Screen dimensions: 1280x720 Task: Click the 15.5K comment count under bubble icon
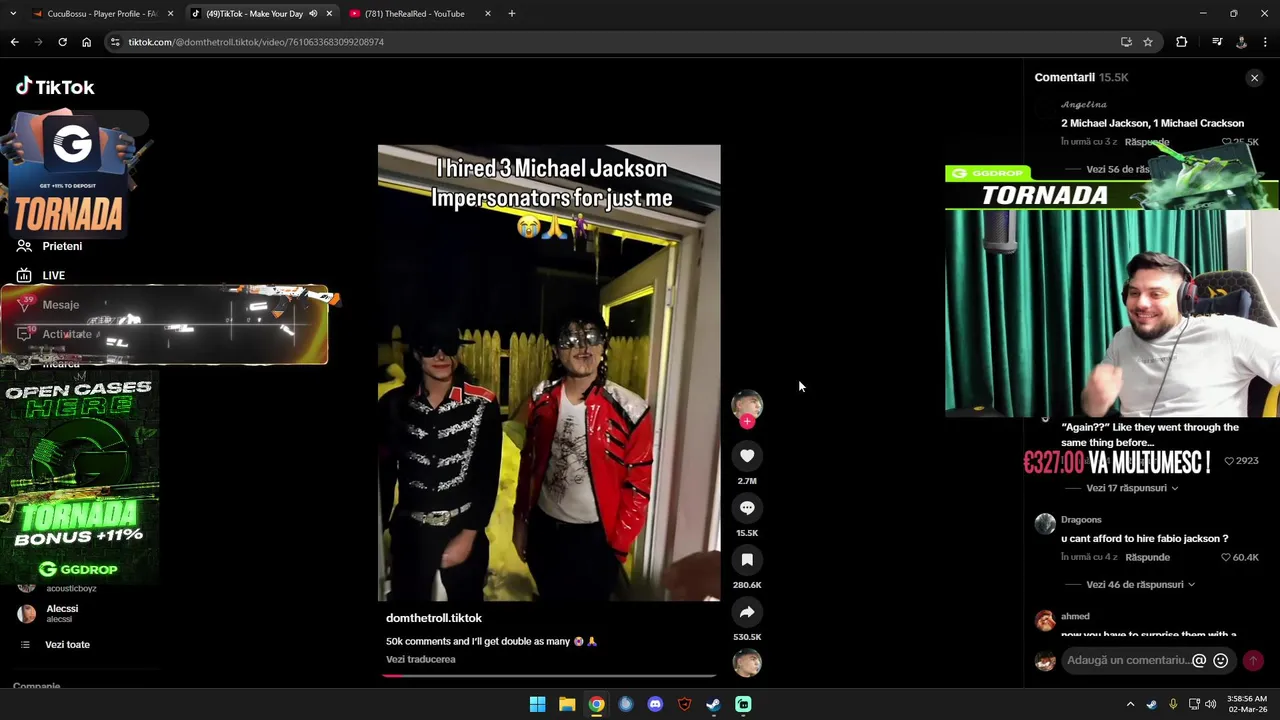pos(747,533)
